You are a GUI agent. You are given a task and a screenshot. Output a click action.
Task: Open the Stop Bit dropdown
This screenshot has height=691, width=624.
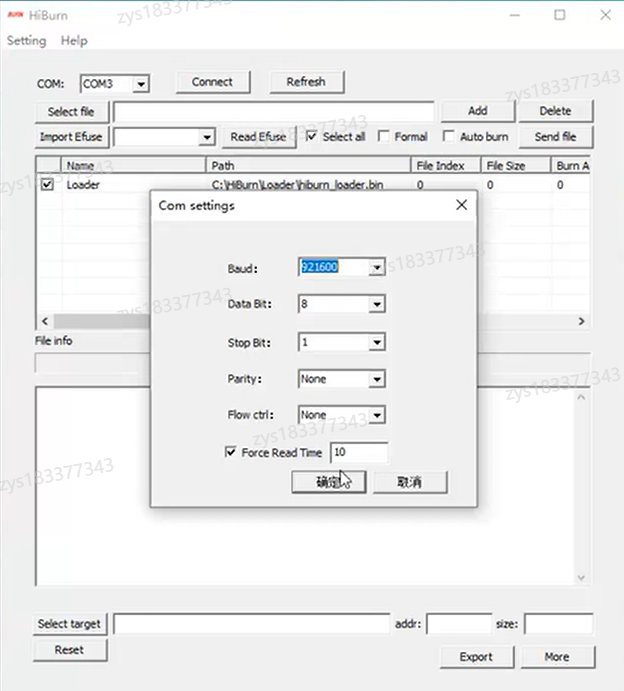376,343
